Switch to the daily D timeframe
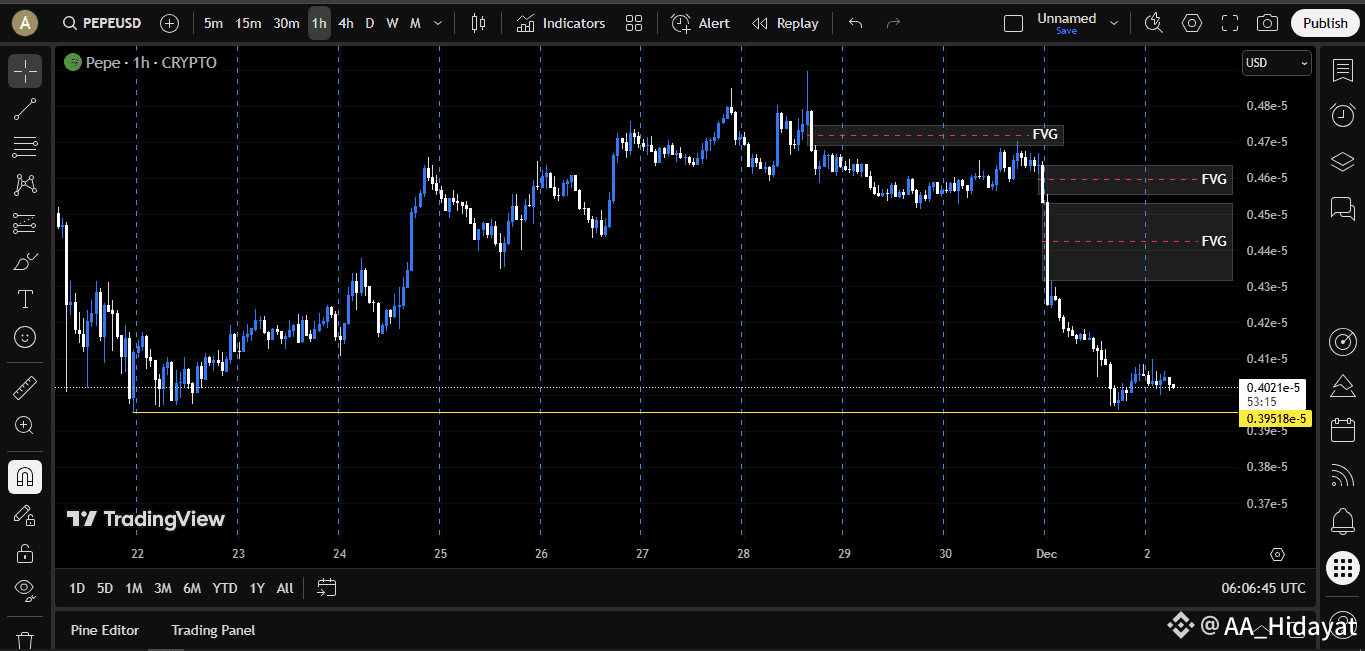The width and height of the screenshot is (1365, 651). 369,23
